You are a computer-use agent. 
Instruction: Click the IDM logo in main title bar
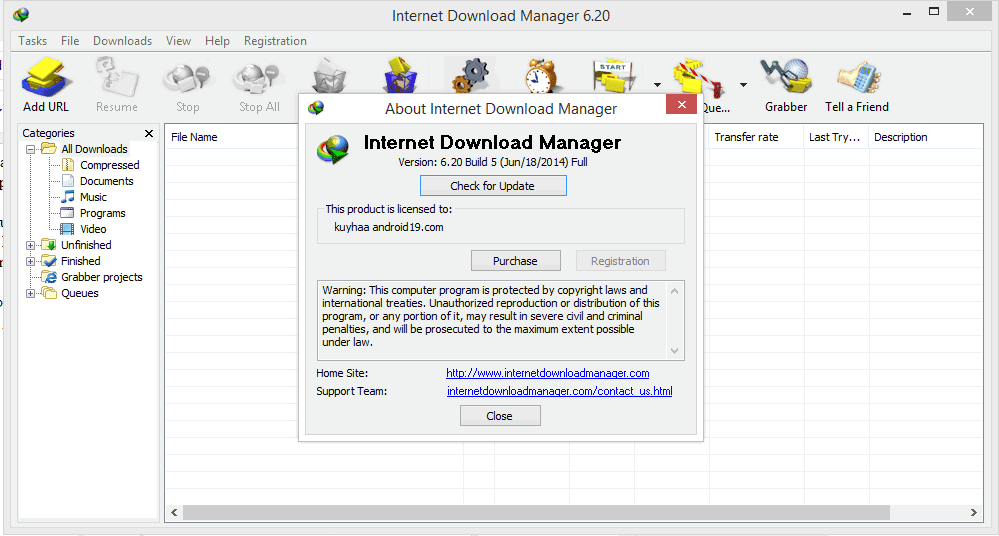click(21, 15)
